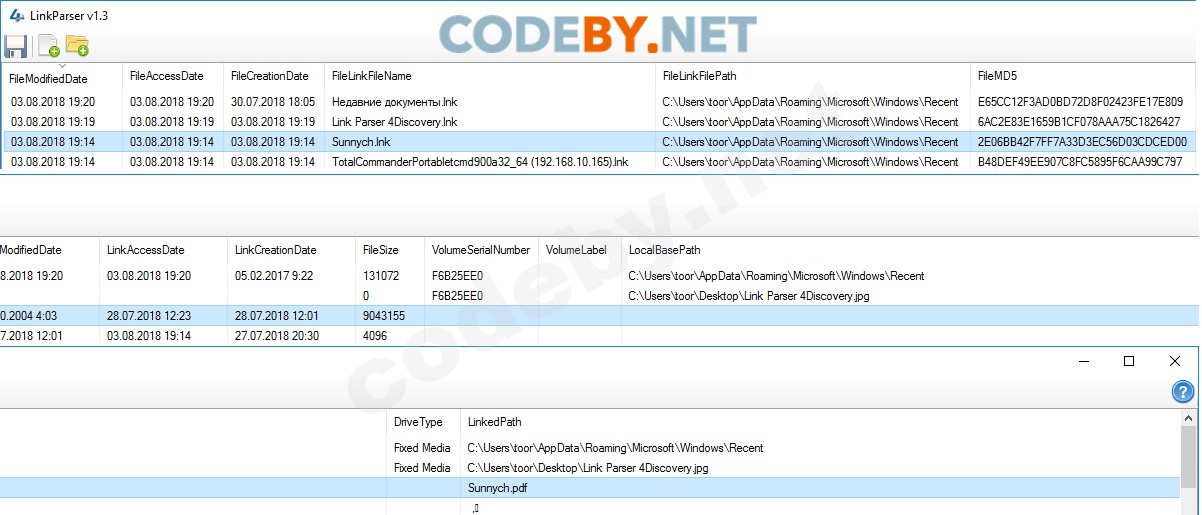Viewport: 1202px width, 515px height.
Task: Select the TotalCommanderPortablecmd900a32_64 lnk row
Action: [600, 162]
